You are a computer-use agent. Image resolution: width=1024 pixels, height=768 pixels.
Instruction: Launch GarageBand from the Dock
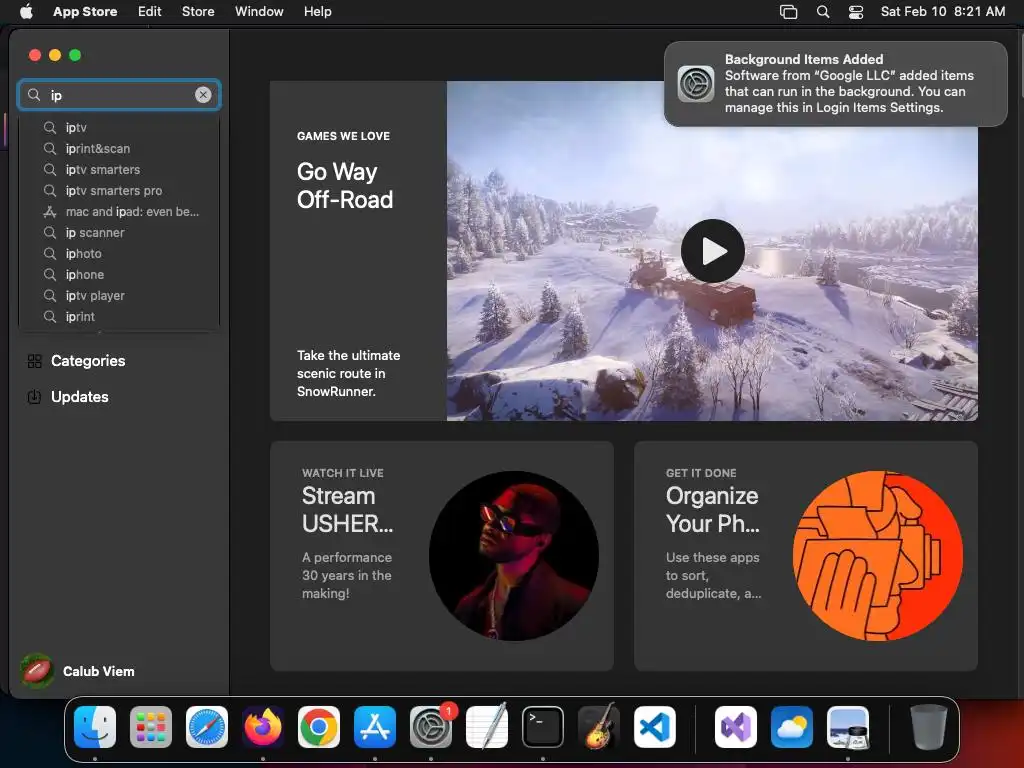[599, 726]
